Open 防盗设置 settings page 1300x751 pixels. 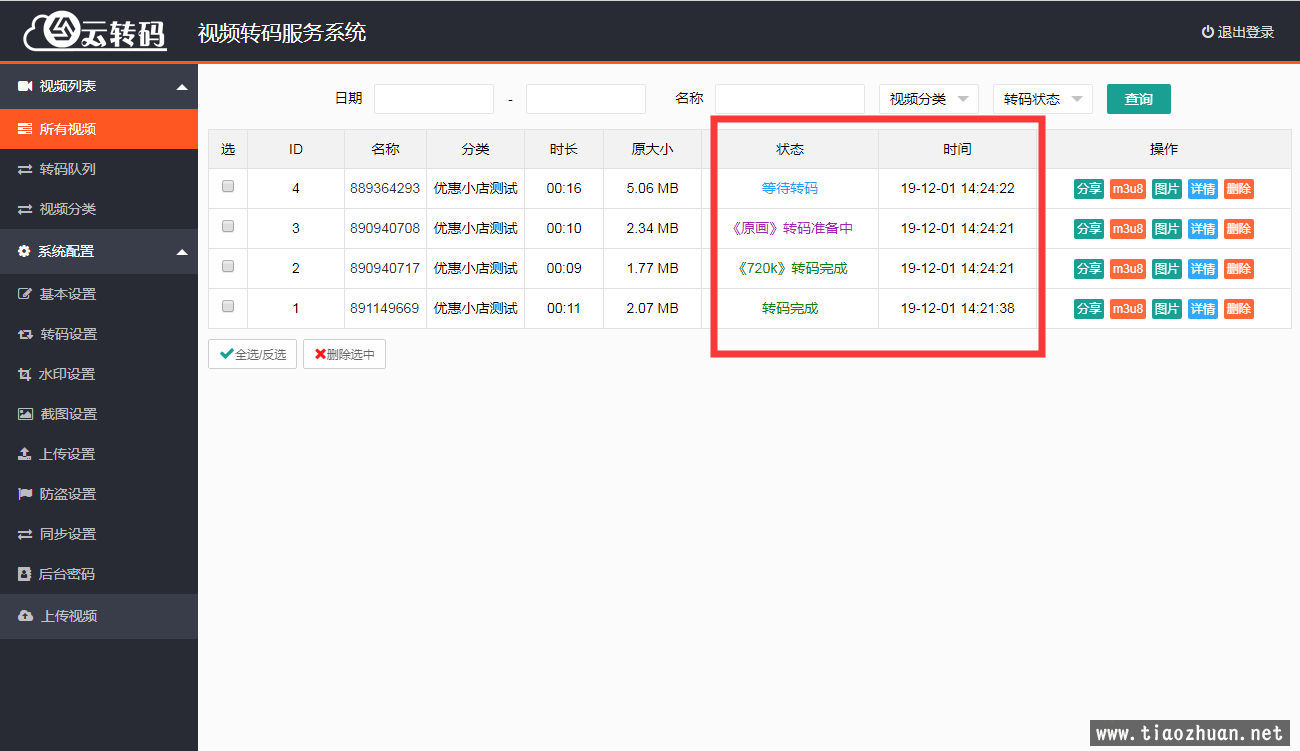[x=99, y=494]
